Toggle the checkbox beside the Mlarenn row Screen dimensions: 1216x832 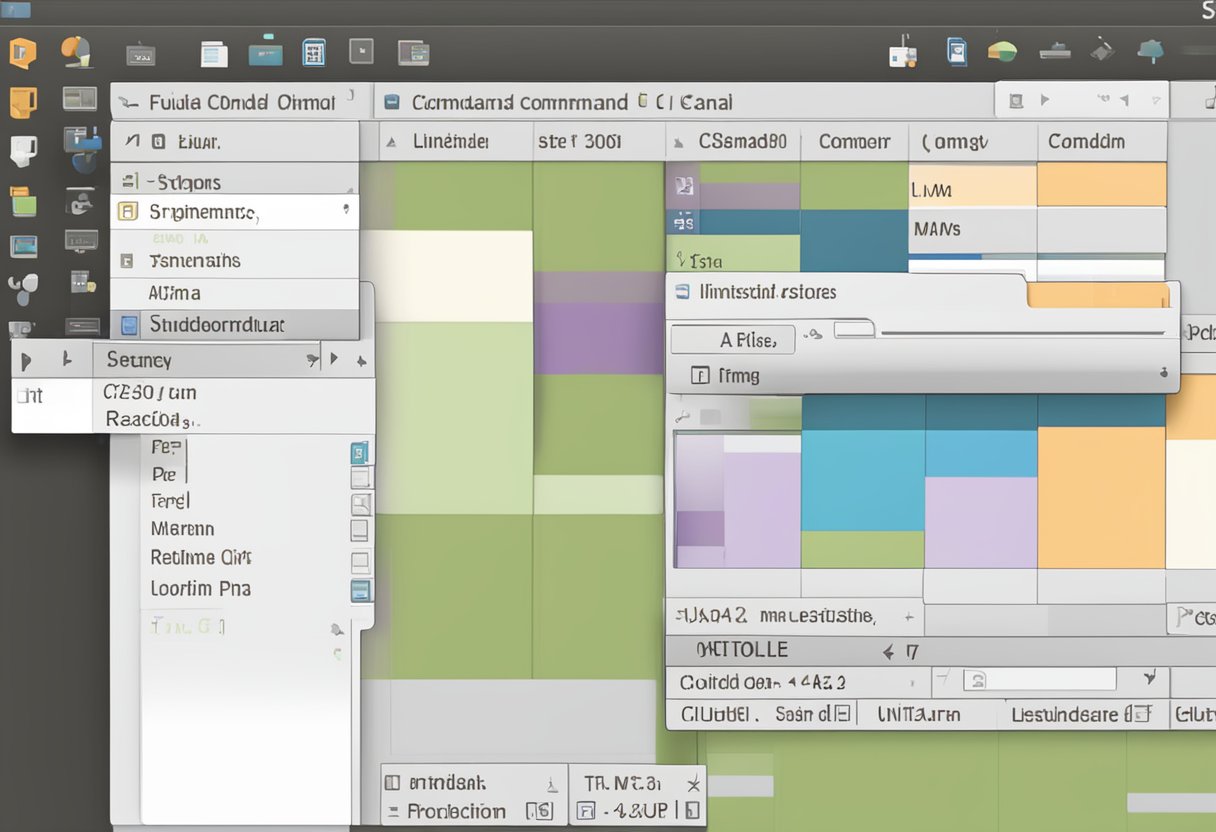click(x=360, y=530)
